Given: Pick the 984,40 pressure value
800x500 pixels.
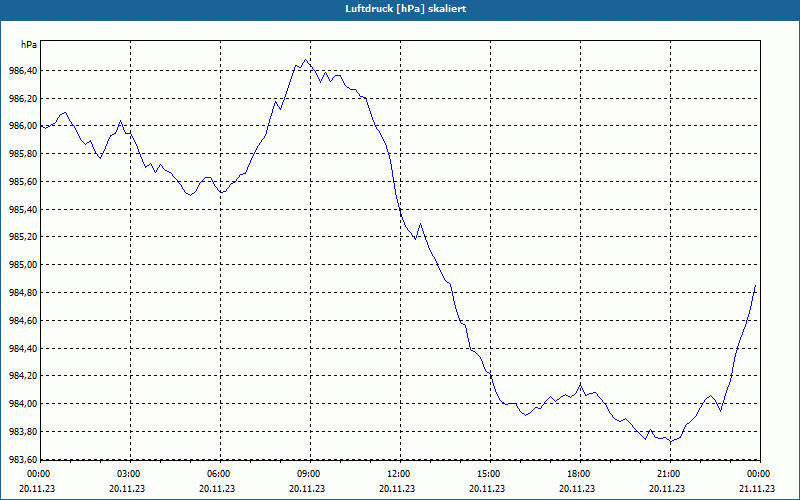Looking at the screenshot, I should tap(23, 348).
